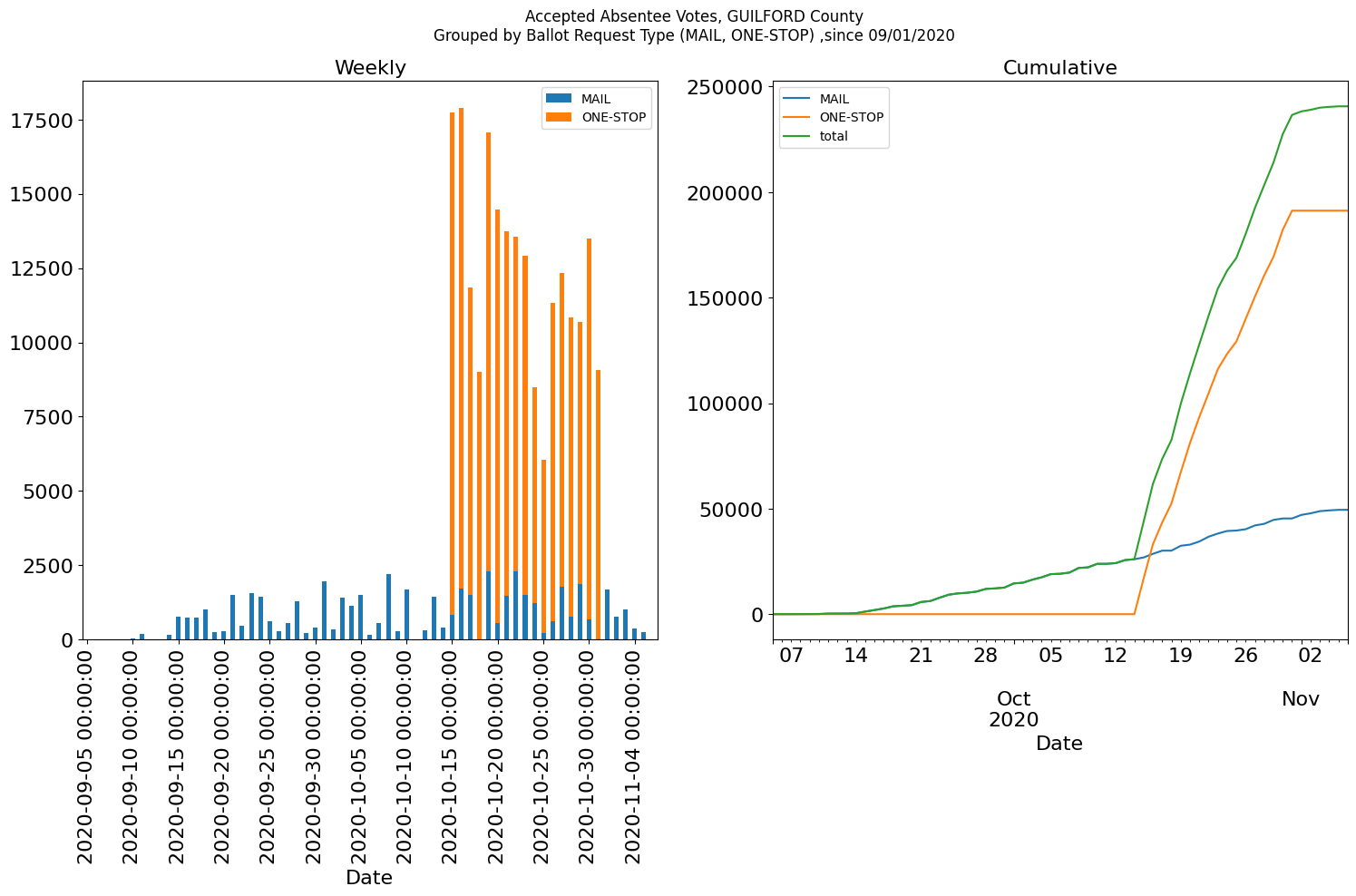Click the 12500 y-axis tick label
This screenshot has width=1356, height=896.
click(42, 269)
